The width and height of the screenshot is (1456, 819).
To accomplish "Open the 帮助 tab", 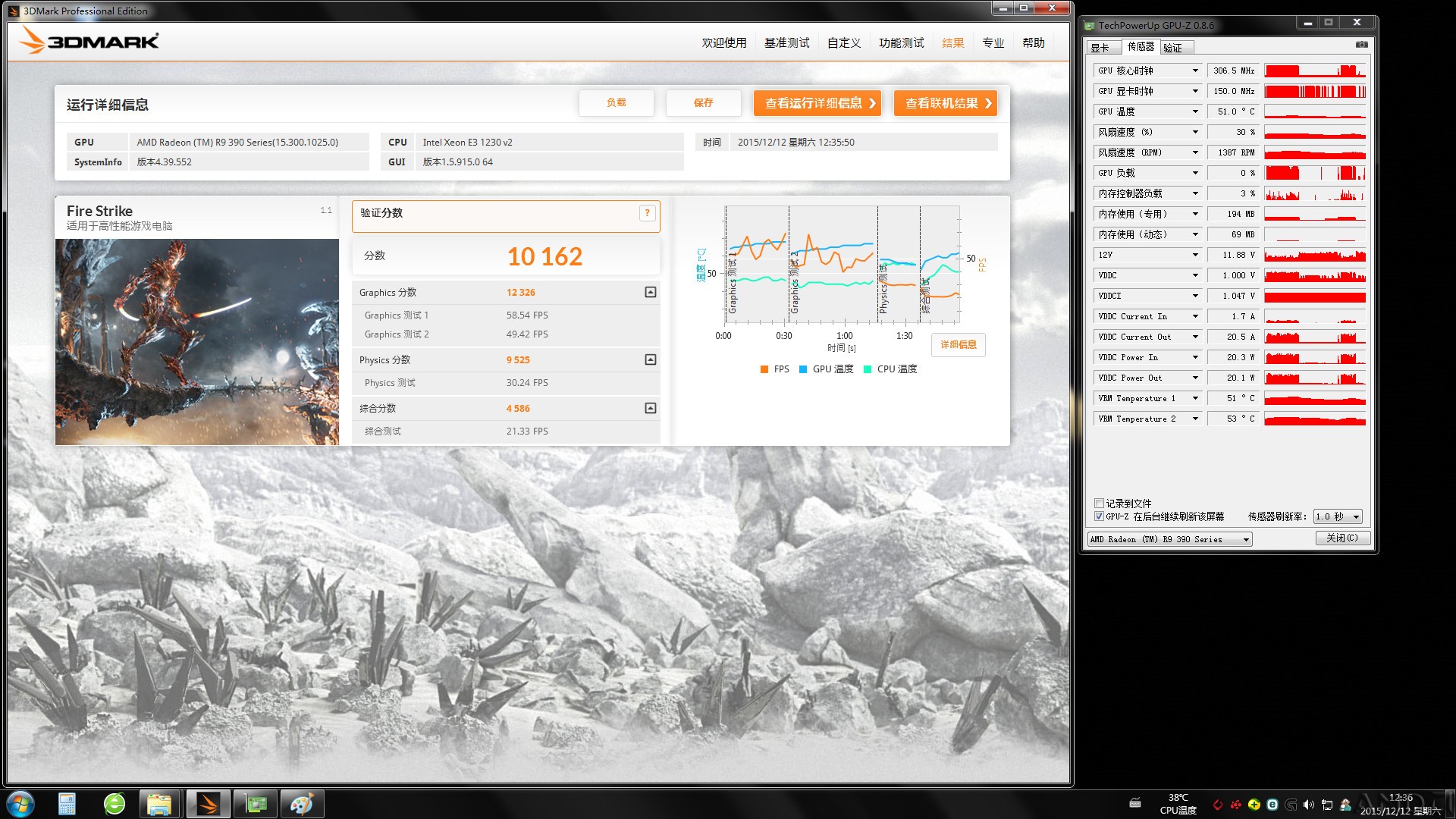I will (1034, 43).
